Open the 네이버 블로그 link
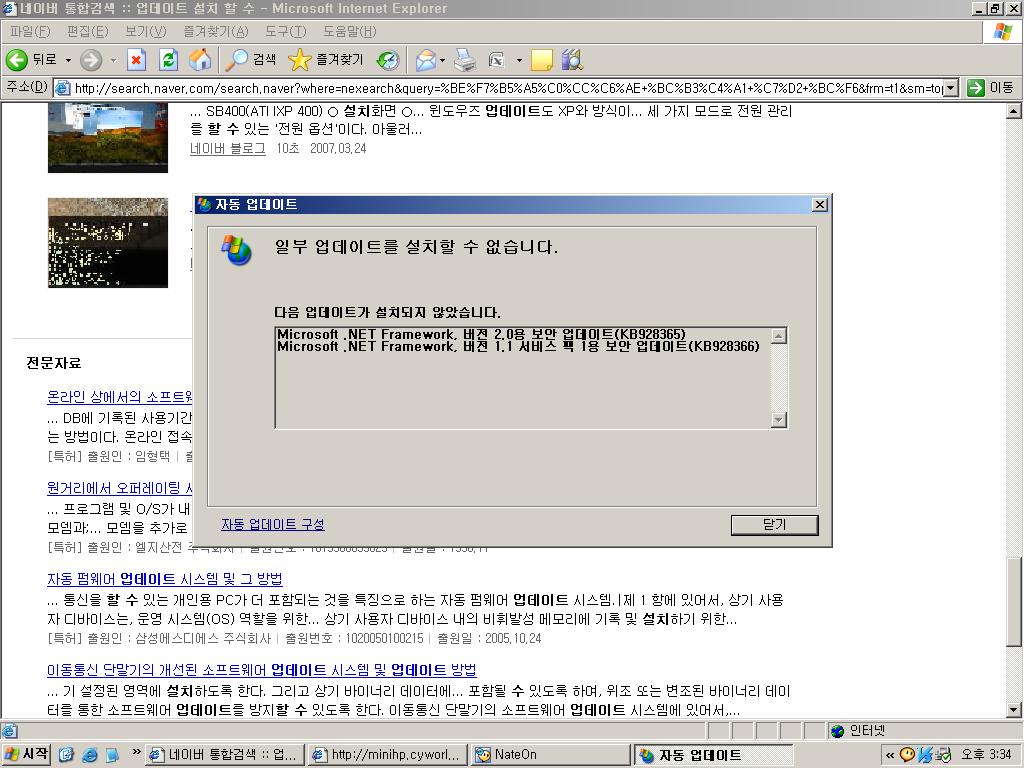Screen dimensions: 1024x768 (x=228, y=148)
